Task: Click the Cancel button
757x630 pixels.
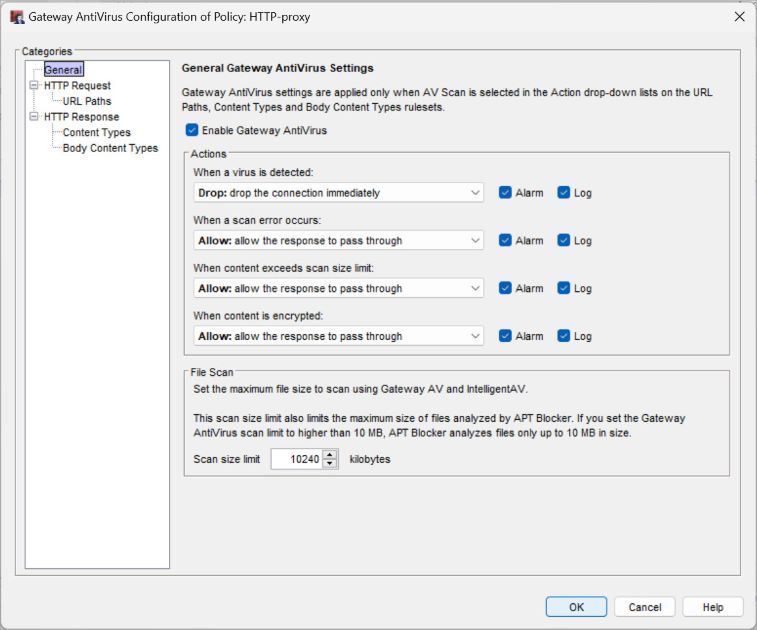Action: click(645, 607)
